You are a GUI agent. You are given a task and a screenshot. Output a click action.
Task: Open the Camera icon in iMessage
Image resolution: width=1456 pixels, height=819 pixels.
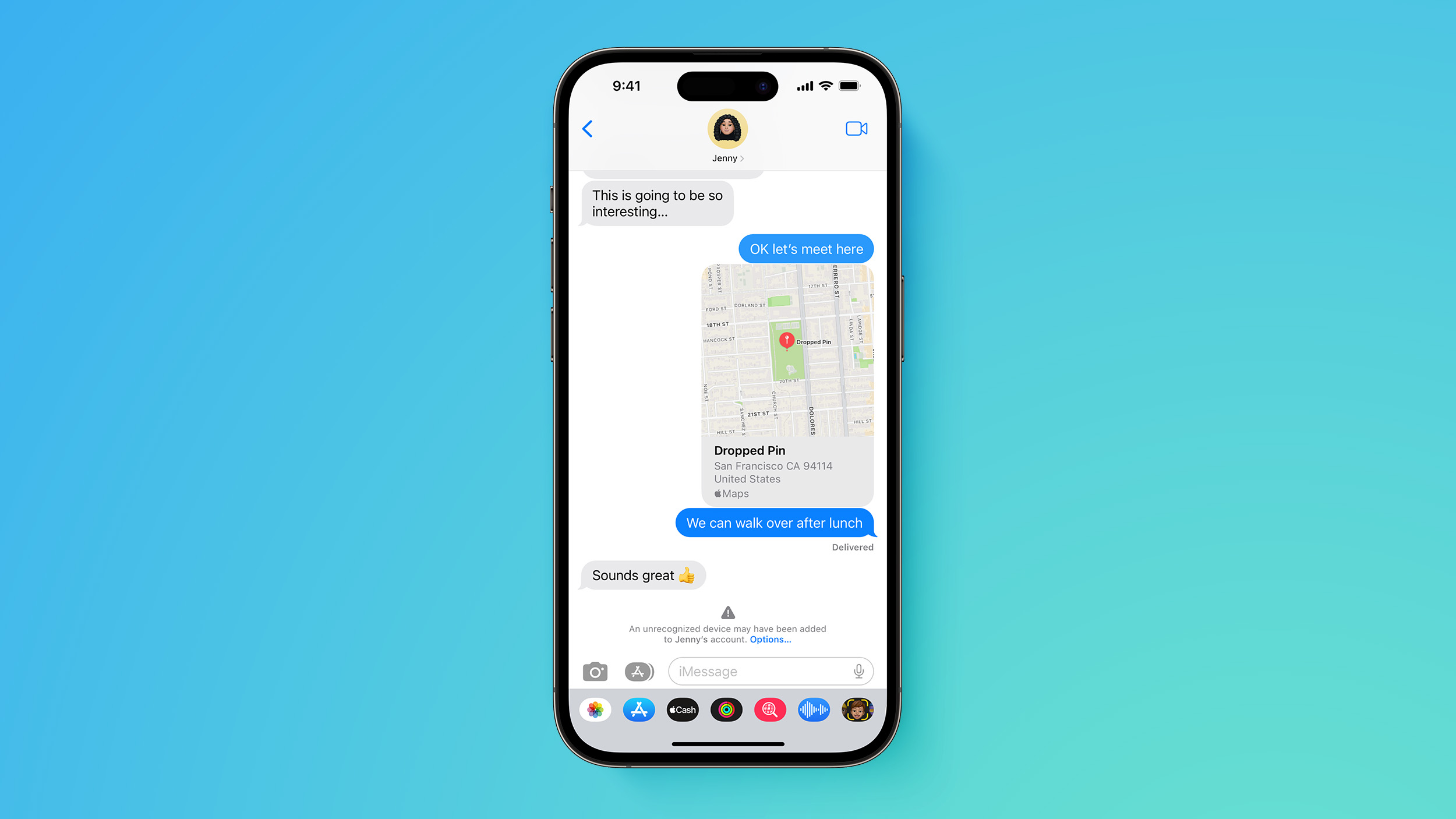click(x=596, y=670)
